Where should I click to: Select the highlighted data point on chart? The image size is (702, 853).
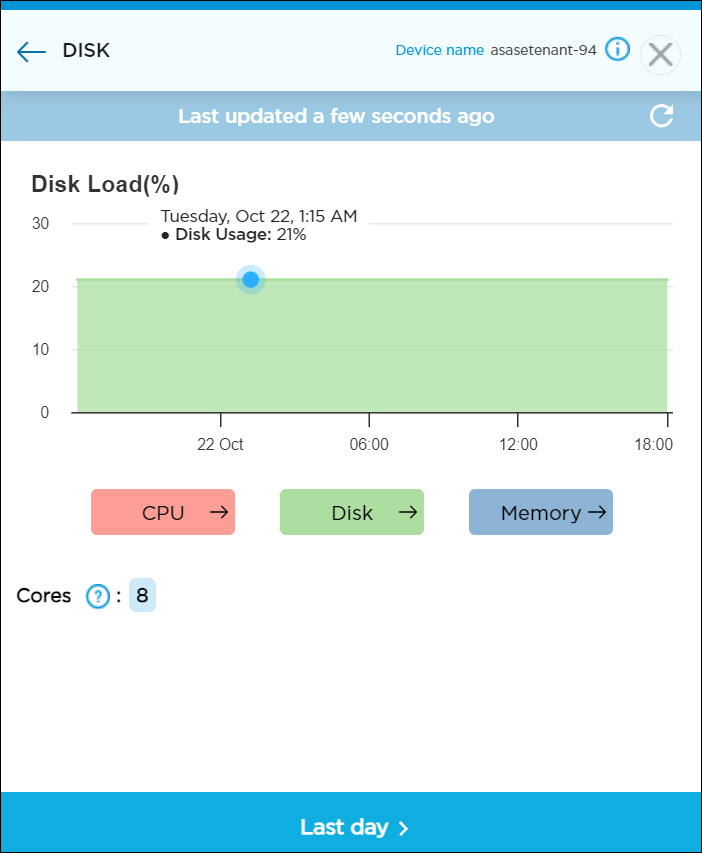(250, 280)
